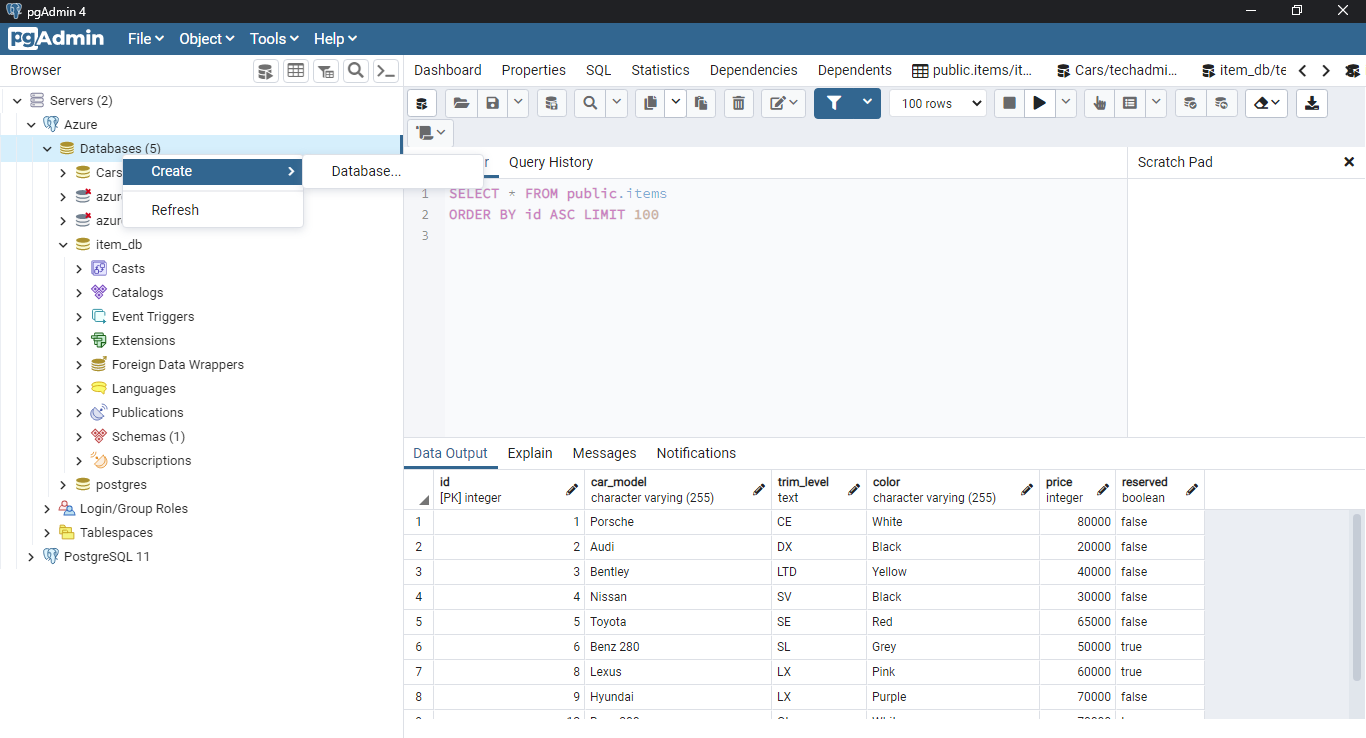Click the data grid vertical scrollbar
This screenshot has width=1366, height=738.
[1357, 598]
